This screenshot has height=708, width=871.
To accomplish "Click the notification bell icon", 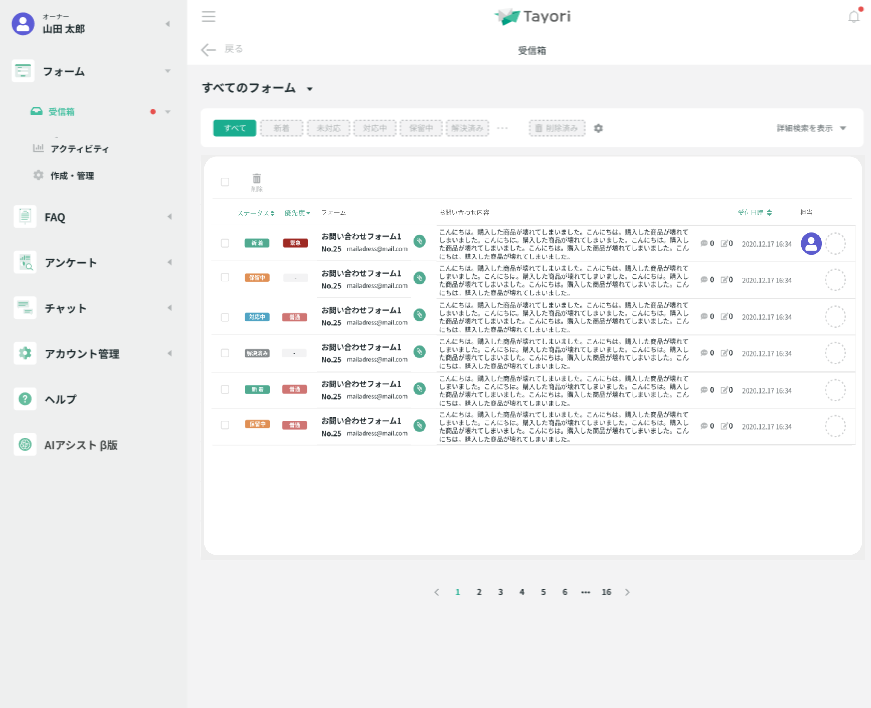I will click(x=853, y=16).
